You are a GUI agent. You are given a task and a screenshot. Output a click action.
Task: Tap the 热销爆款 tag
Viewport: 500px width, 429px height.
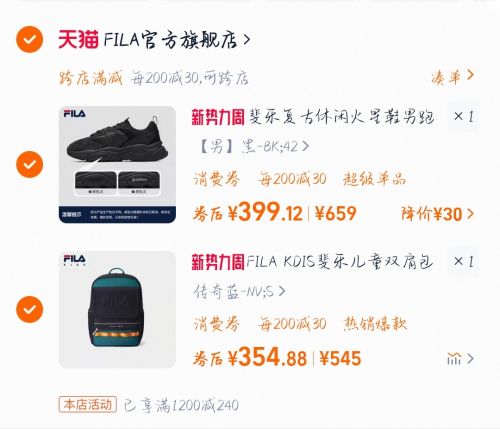click(375, 324)
